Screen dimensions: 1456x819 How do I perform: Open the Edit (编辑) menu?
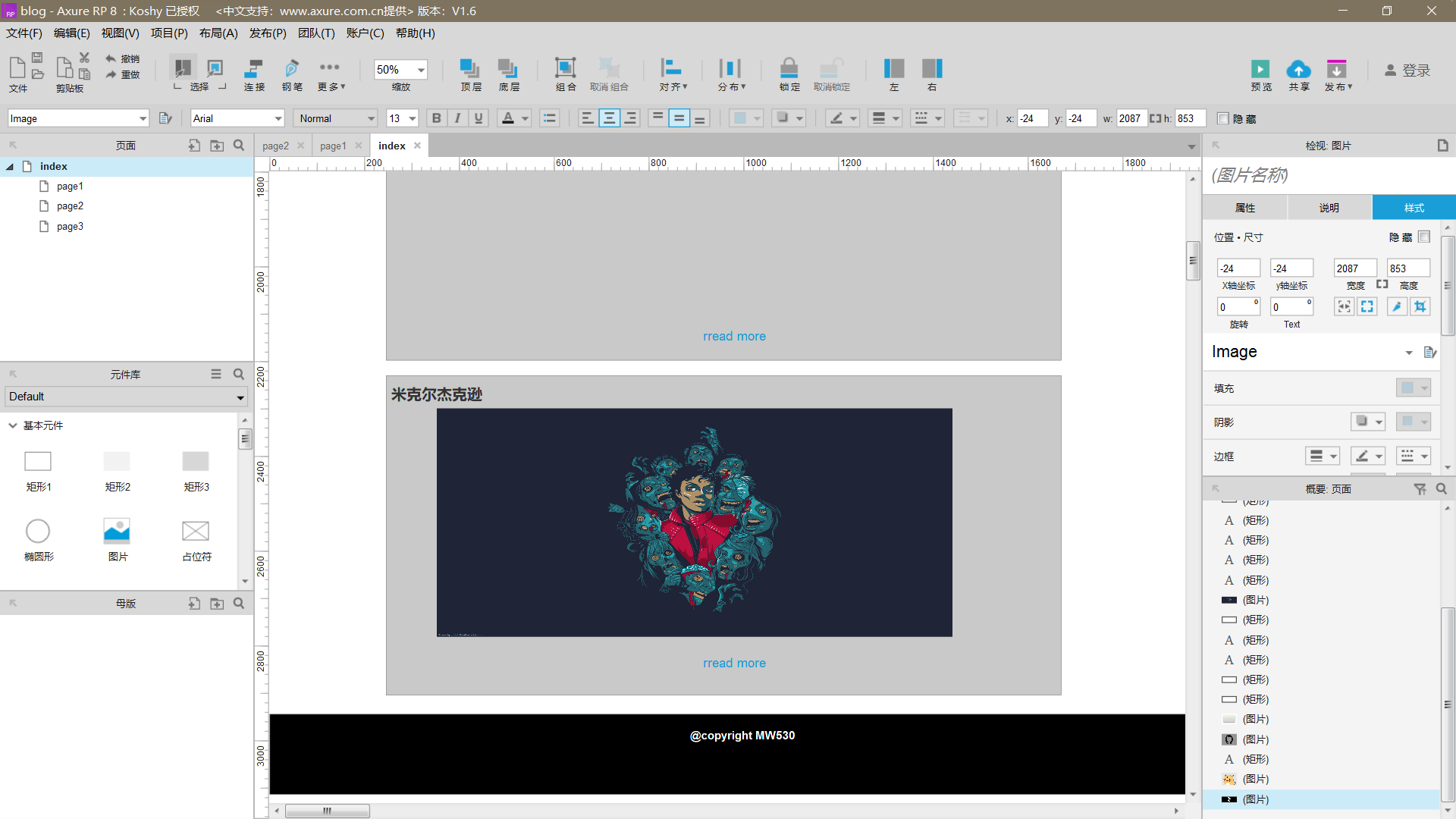(x=71, y=33)
